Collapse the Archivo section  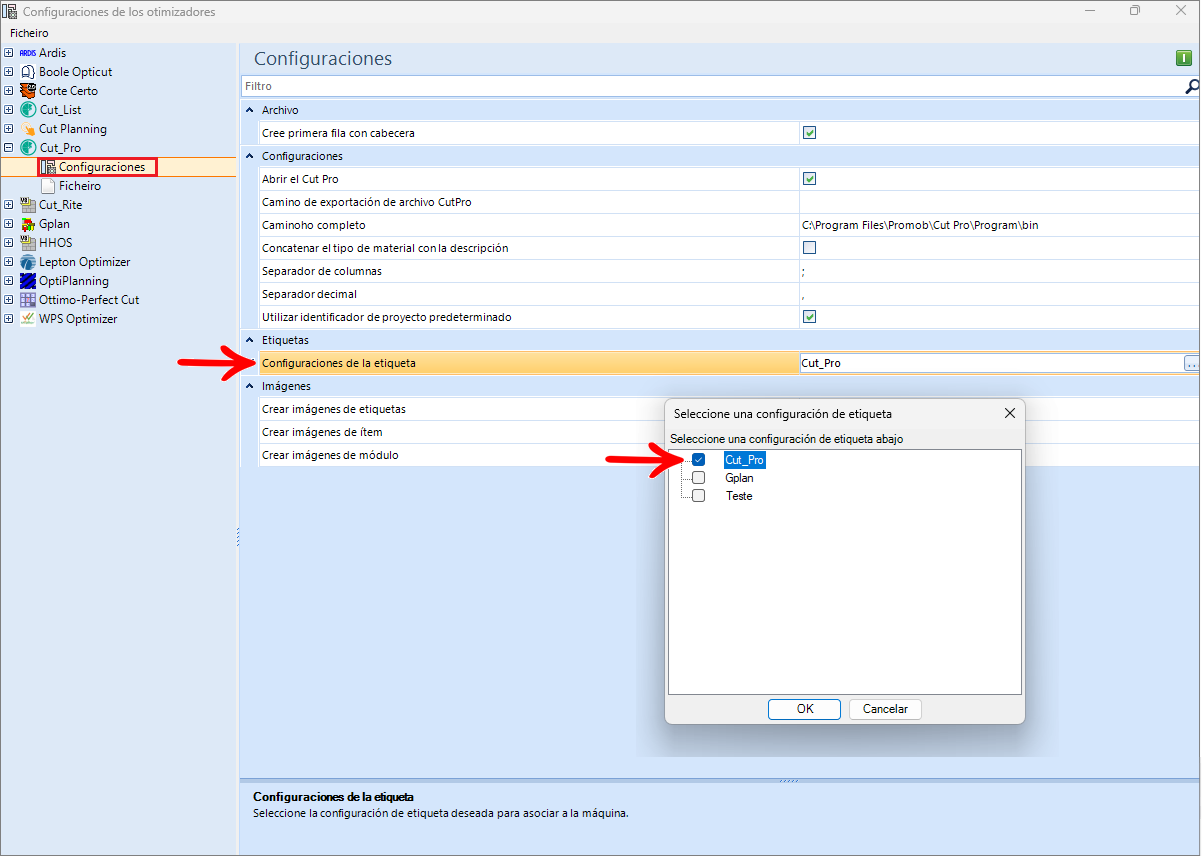(250, 110)
